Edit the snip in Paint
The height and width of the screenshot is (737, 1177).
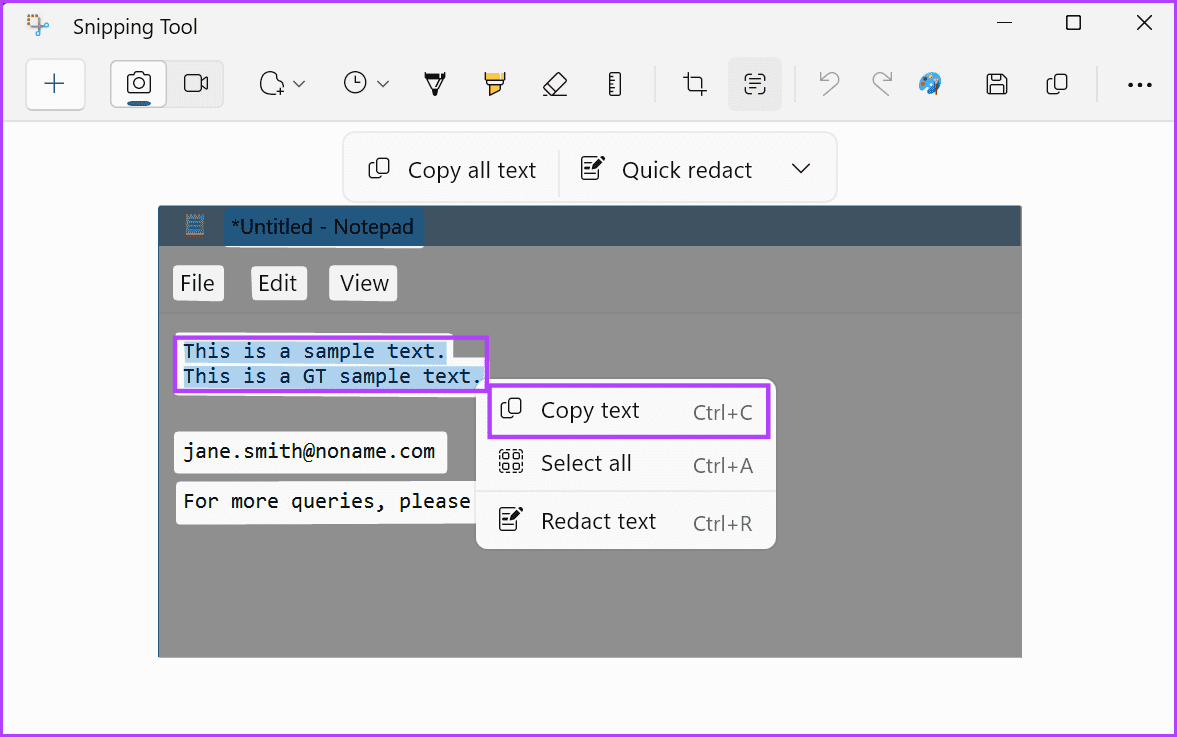click(930, 84)
